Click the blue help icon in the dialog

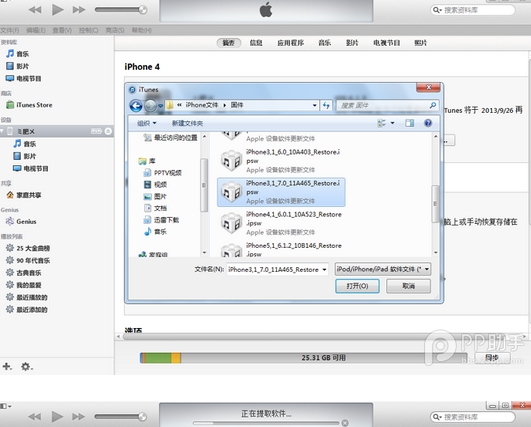click(428, 123)
